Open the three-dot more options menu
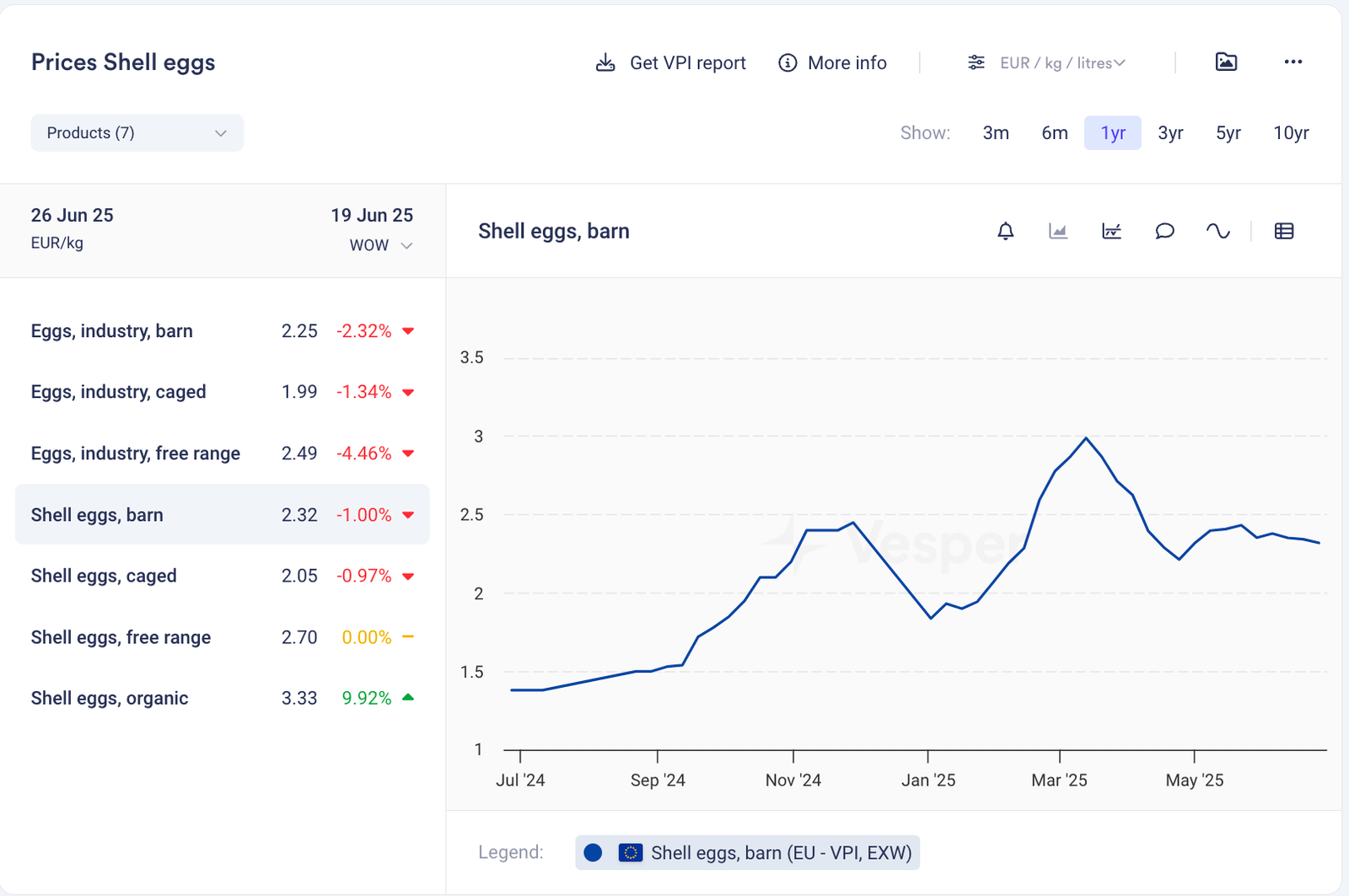This screenshot has height=896, width=1349. pyautogui.click(x=1293, y=62)
